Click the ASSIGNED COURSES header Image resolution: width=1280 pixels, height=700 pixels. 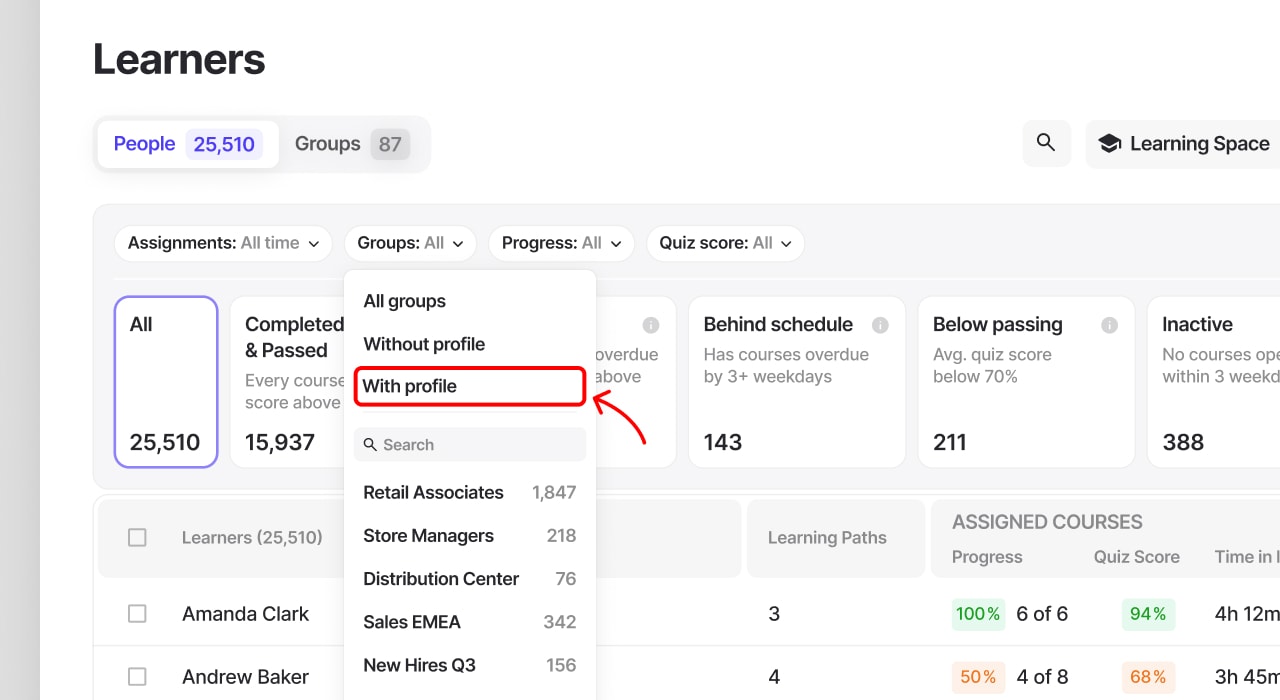1047,522
